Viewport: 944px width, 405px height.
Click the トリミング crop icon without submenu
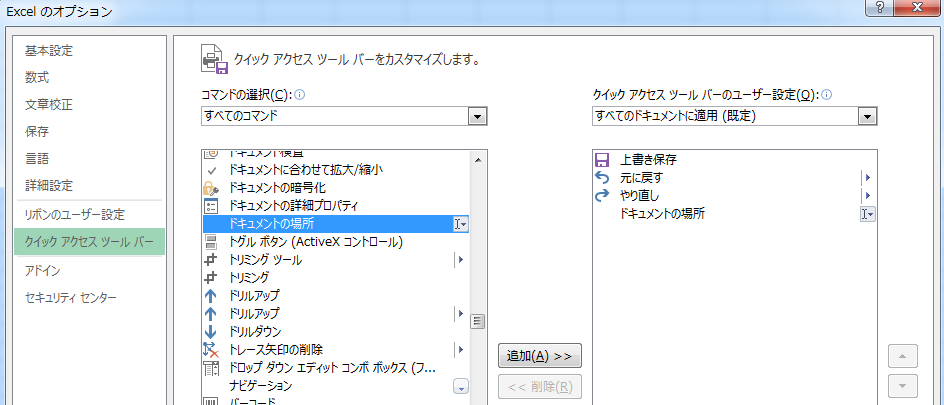point(211,277)
